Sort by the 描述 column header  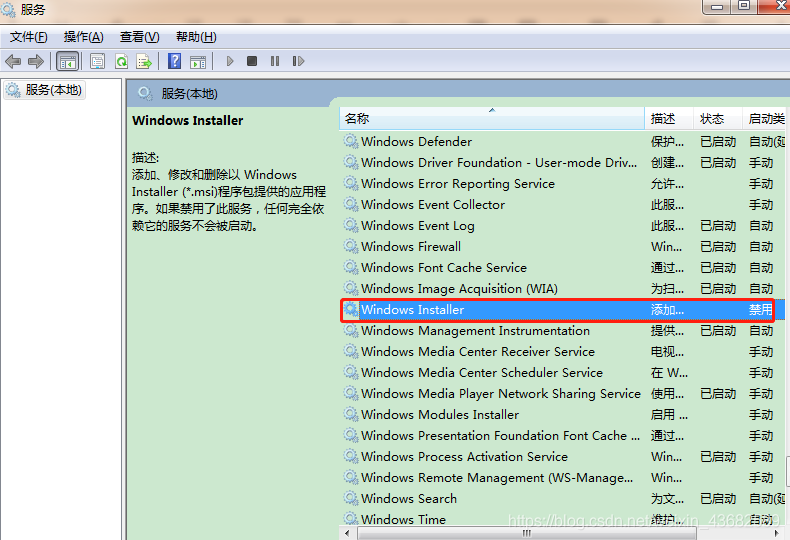point(669,118)
